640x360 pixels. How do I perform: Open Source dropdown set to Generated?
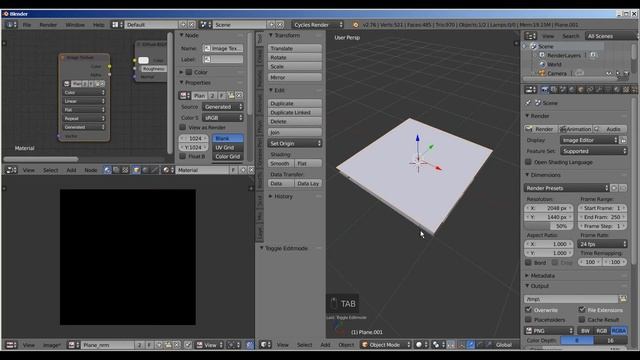click(x=223, y=107)
